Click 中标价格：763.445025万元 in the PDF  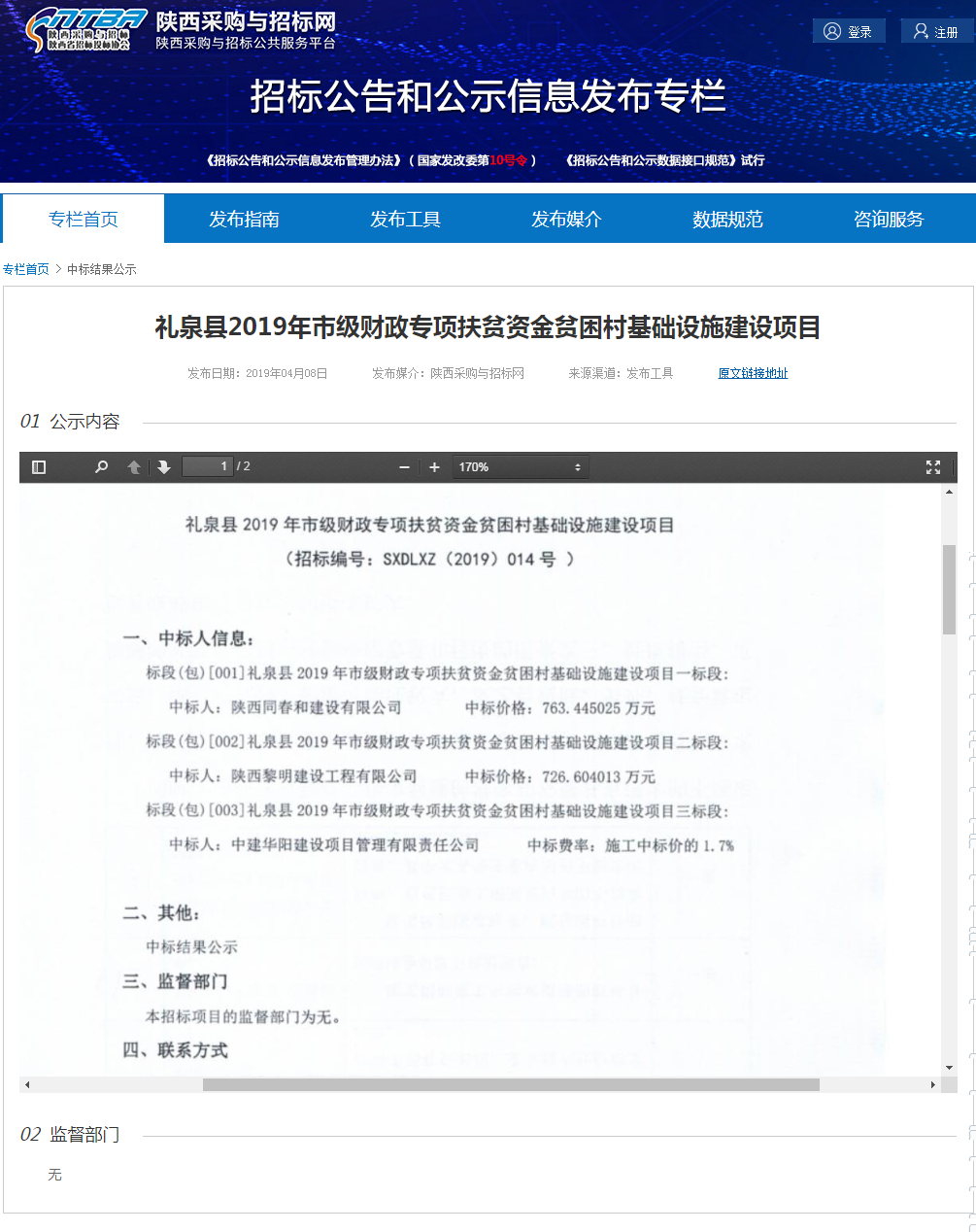pyautogui.click(x=560, y=707)
